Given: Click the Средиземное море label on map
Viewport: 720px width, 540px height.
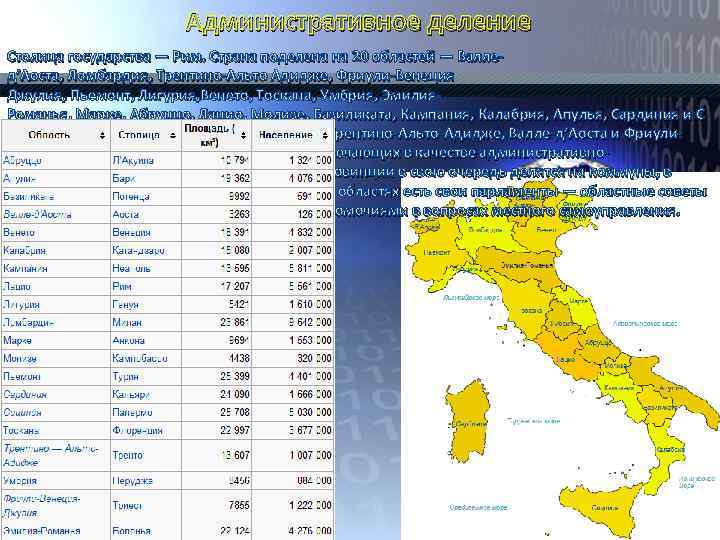Looking at the screenshot, I should pos(478,507).
